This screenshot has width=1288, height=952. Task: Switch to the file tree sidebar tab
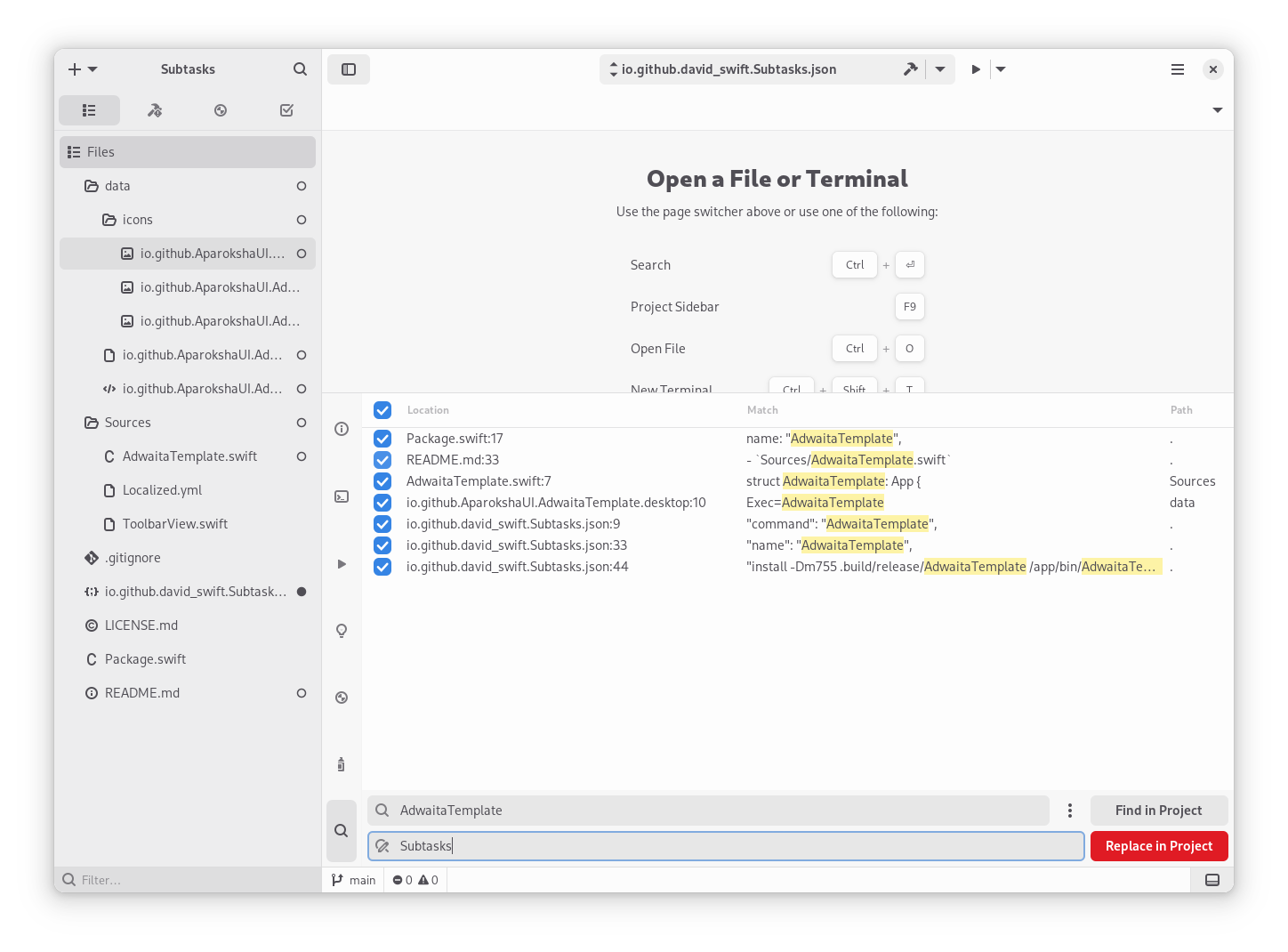click(89, 110)
